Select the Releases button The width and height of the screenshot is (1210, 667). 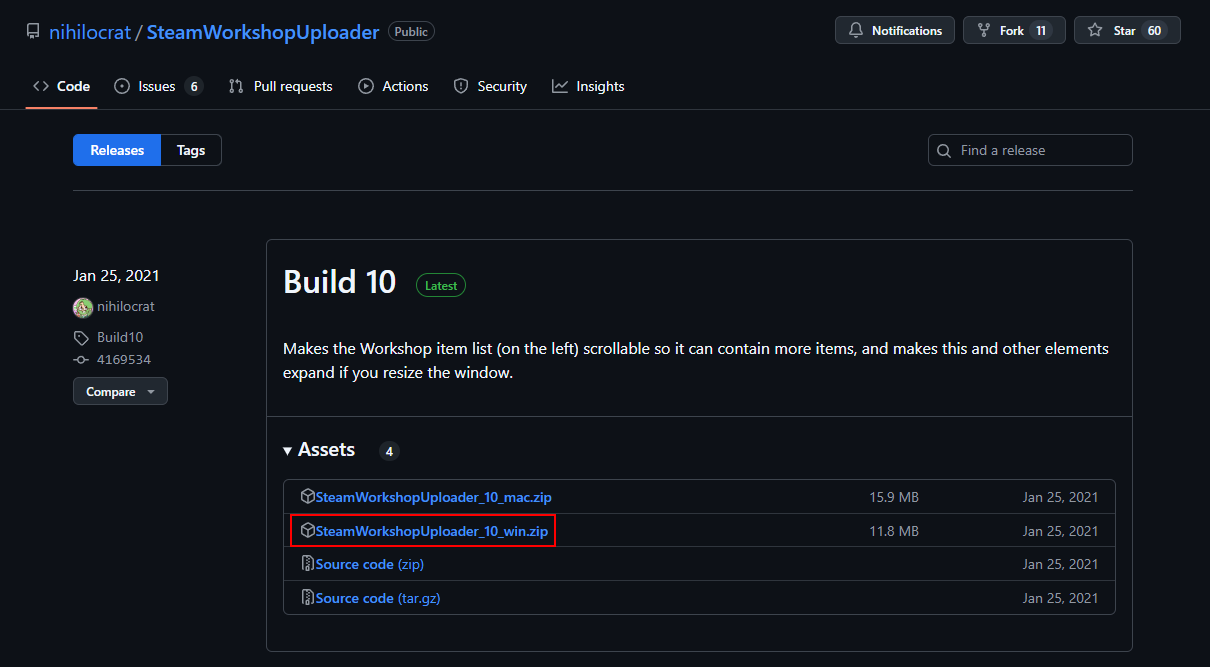(x=117, y=150)
